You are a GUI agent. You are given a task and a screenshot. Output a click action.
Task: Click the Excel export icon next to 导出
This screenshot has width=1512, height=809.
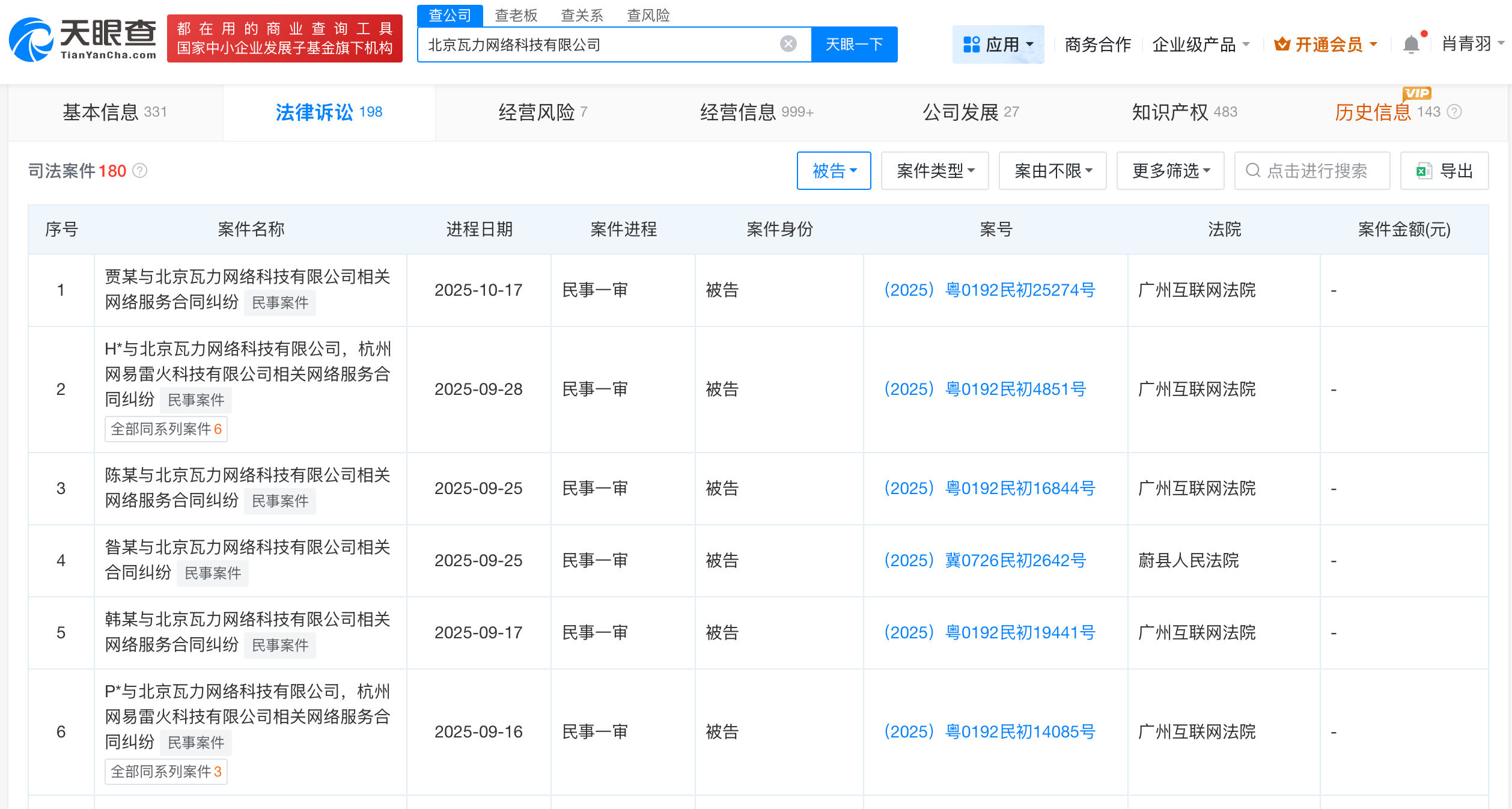pyautogui.click(x=1424, y=171)
